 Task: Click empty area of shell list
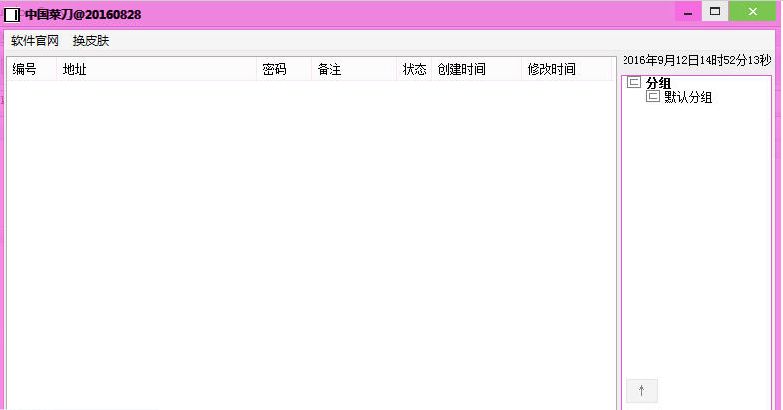(x=310, y=240)
